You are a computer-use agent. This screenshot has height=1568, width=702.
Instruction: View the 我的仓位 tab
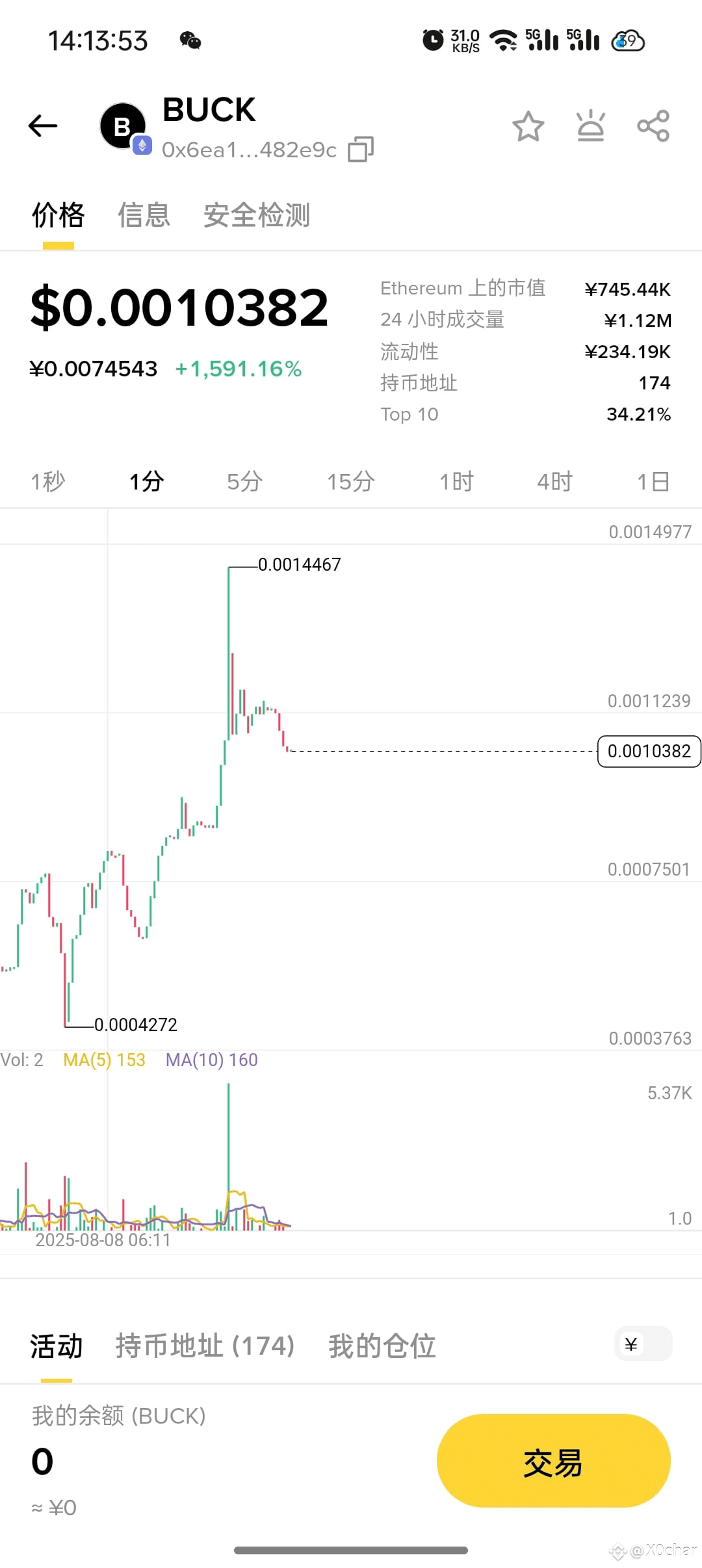point(382,1346)
